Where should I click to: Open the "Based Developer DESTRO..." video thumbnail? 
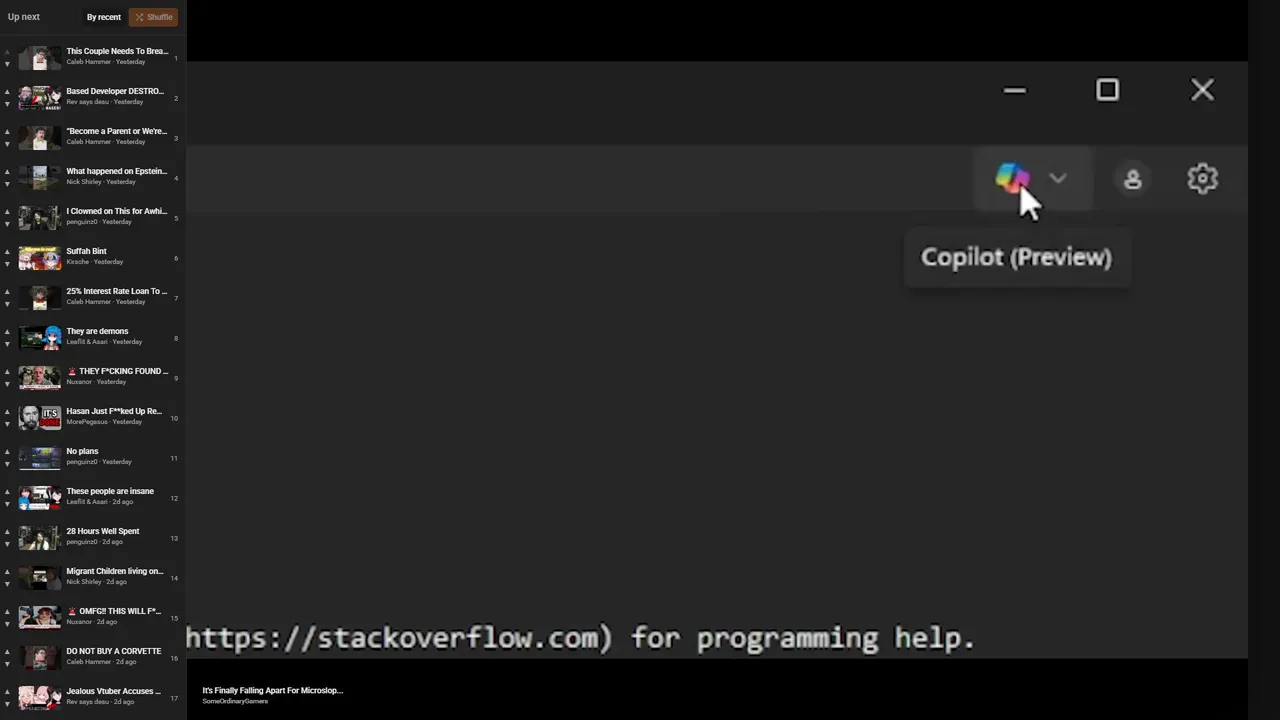pyautogui.click(x=40, y=97)
